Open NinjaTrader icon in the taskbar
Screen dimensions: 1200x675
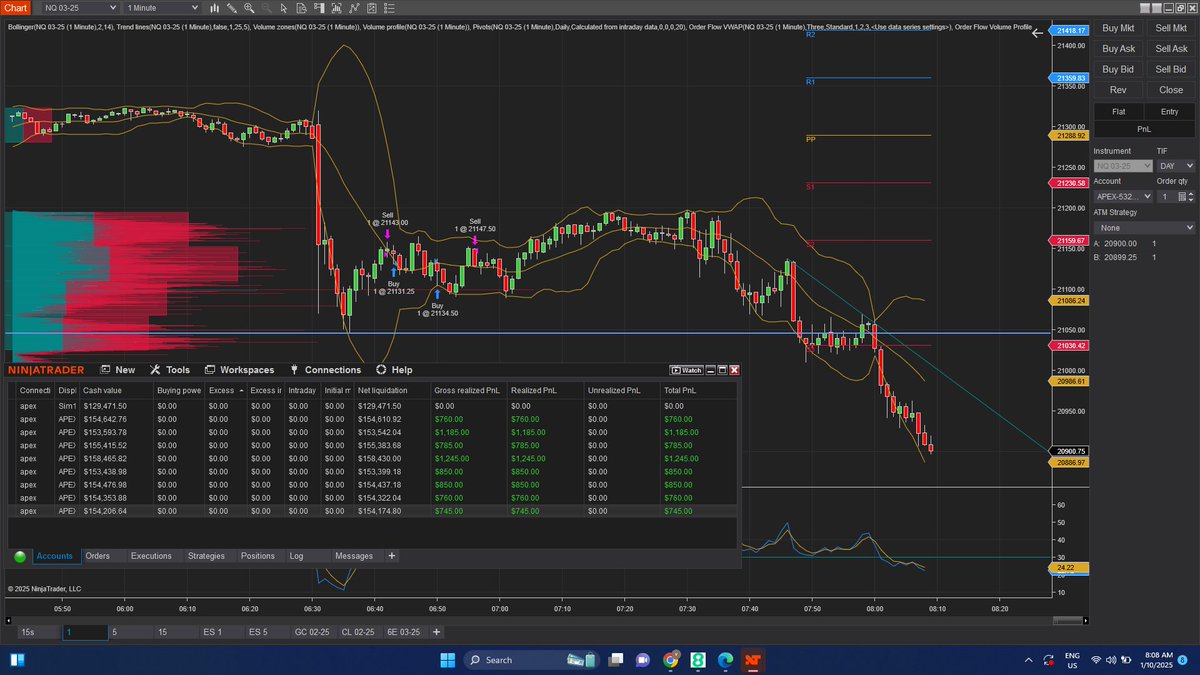(753, 659)
